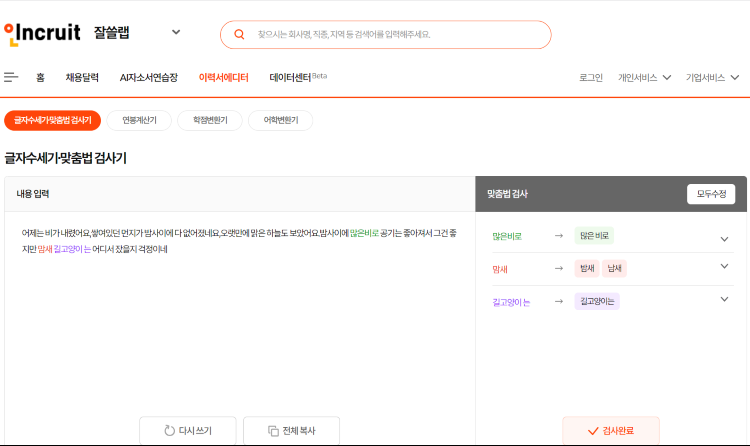Click the 검사완료 button
This screenshot has height=446, width=750.
click(x=611, y=431)
